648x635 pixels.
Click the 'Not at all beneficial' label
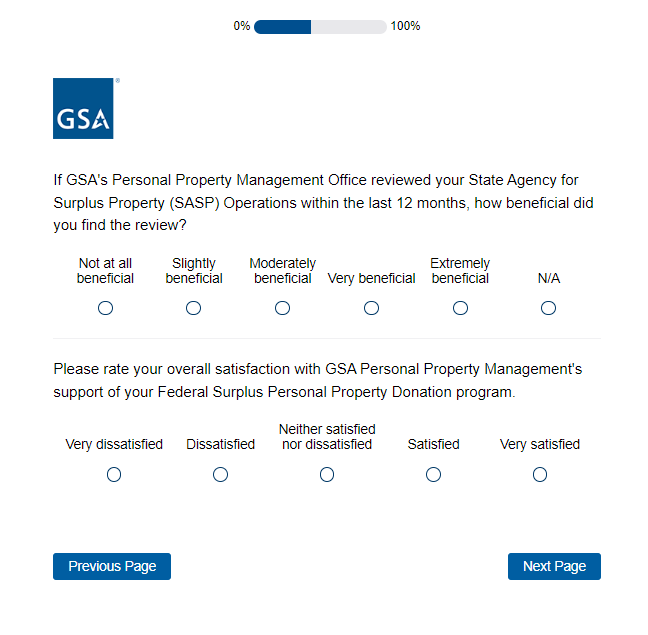tap(105, 271)
